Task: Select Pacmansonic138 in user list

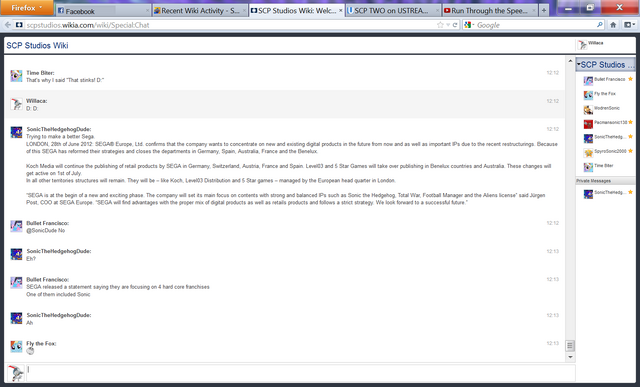Action: [606, 123]
